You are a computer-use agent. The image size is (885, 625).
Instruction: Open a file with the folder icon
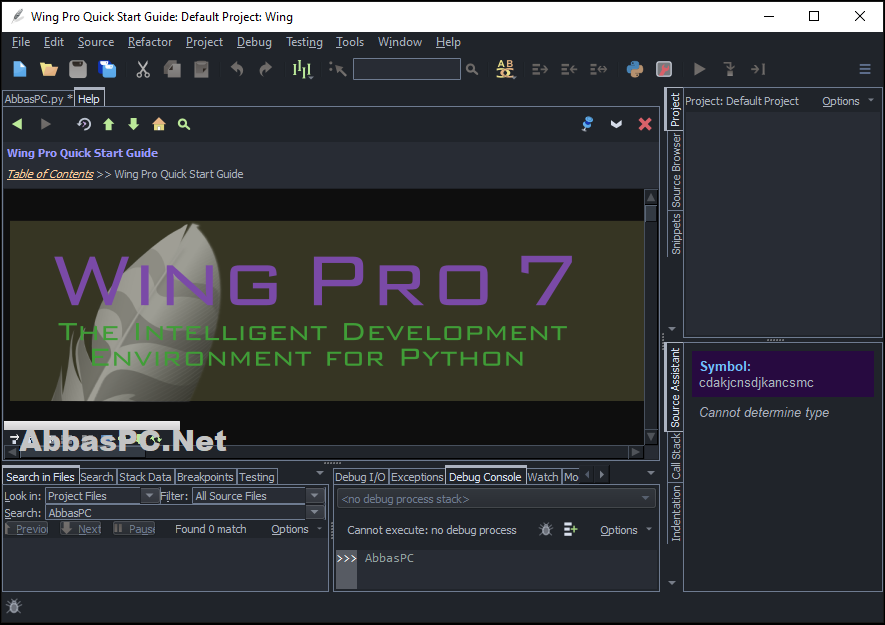[x=49, y=69]
